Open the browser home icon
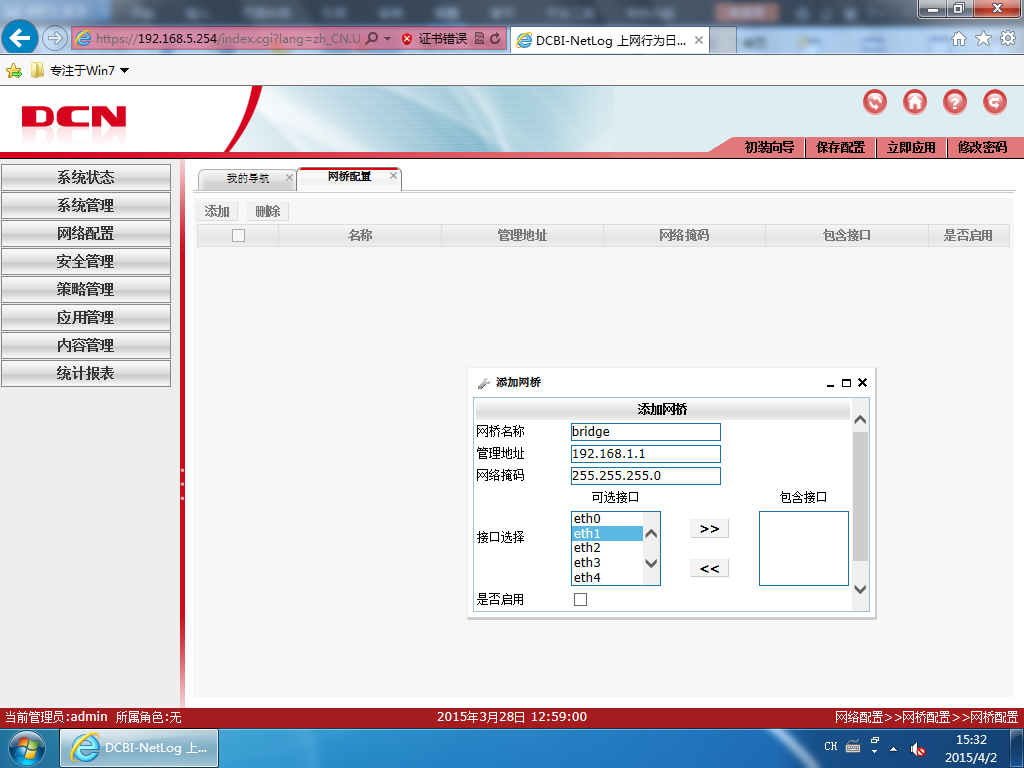 tap(959, 39)
